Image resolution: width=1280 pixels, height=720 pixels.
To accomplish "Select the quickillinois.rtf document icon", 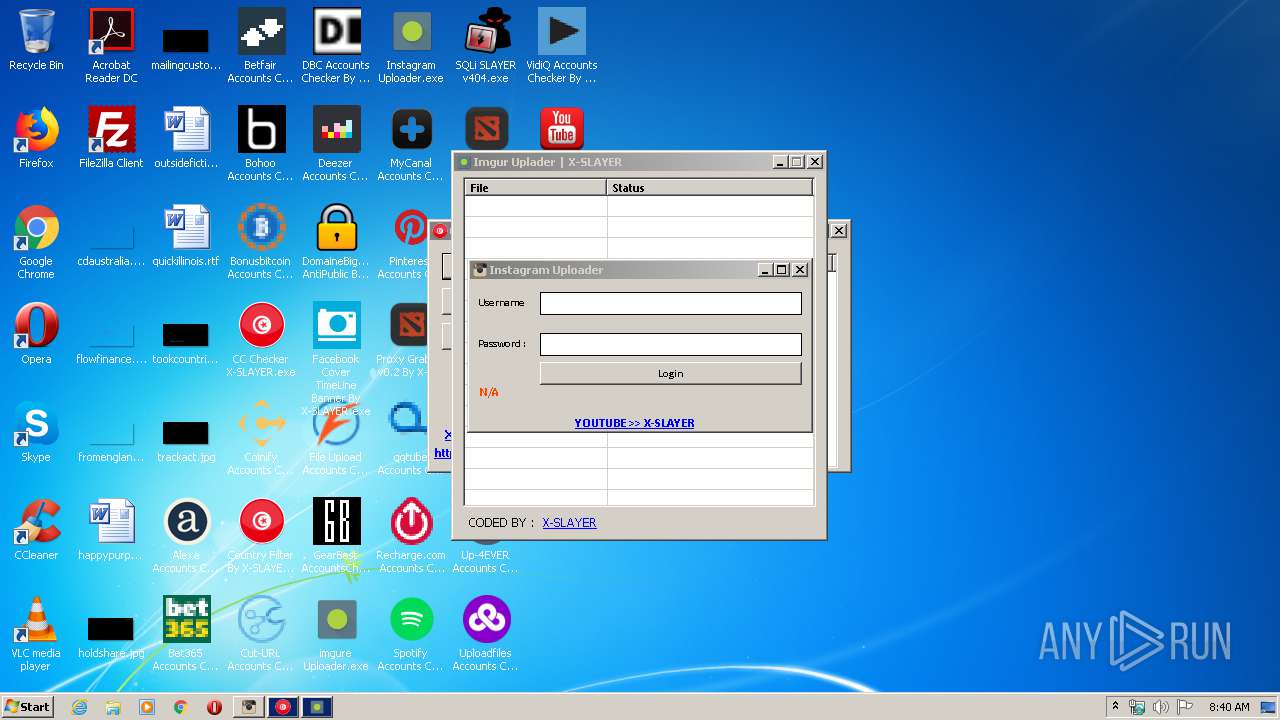I will (186, 236).
